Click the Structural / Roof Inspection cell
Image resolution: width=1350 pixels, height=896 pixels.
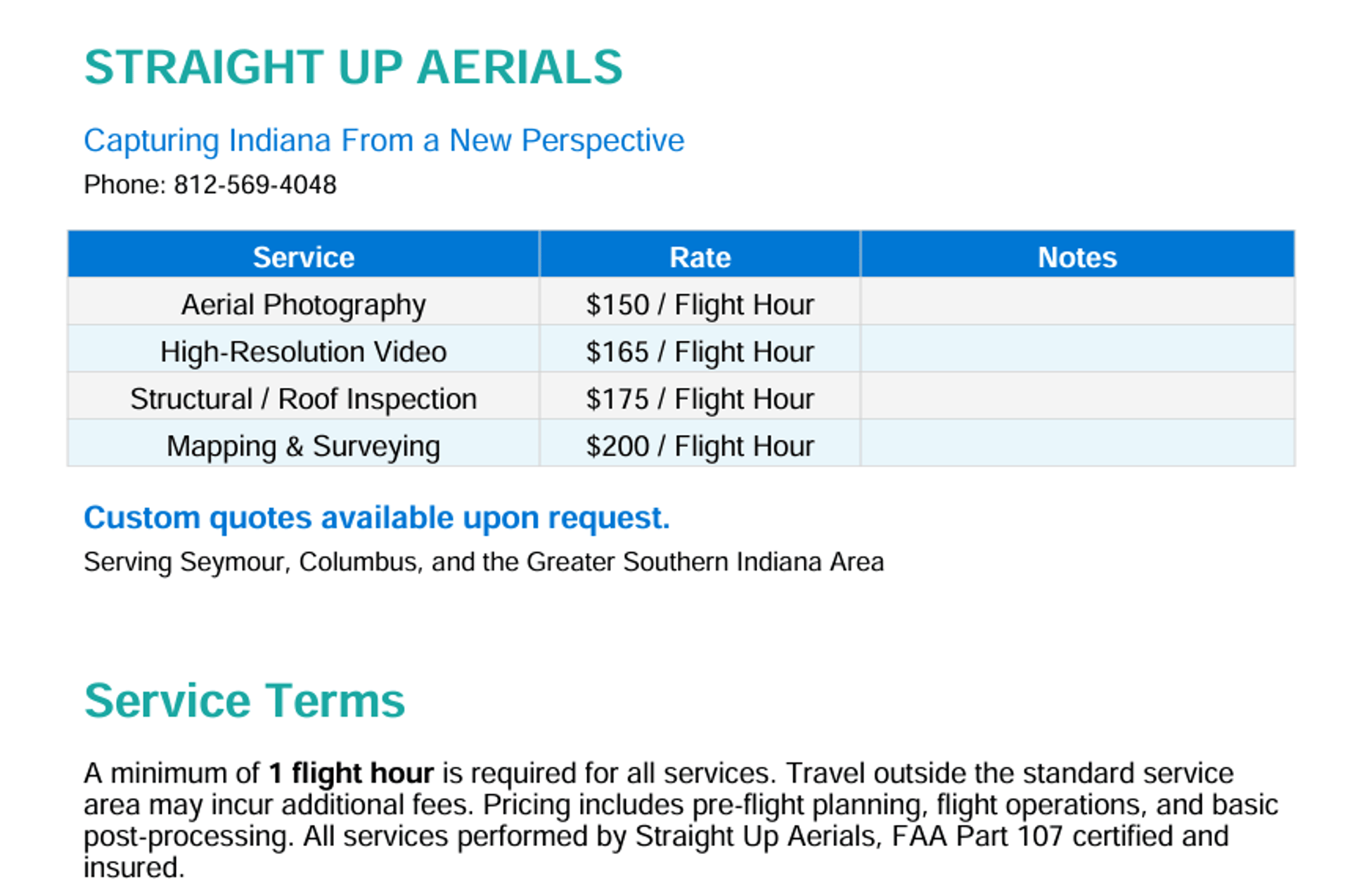pyautogui.click(x=303, y=399)
